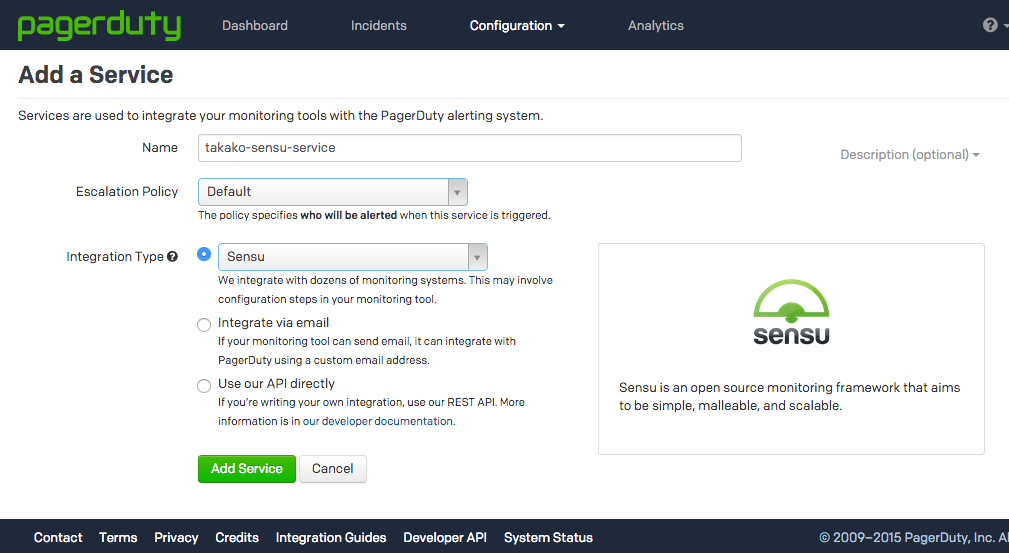Click the Sensu logo image
Viewport: 1009px width, 553px height.
click(x=791, y=312)
